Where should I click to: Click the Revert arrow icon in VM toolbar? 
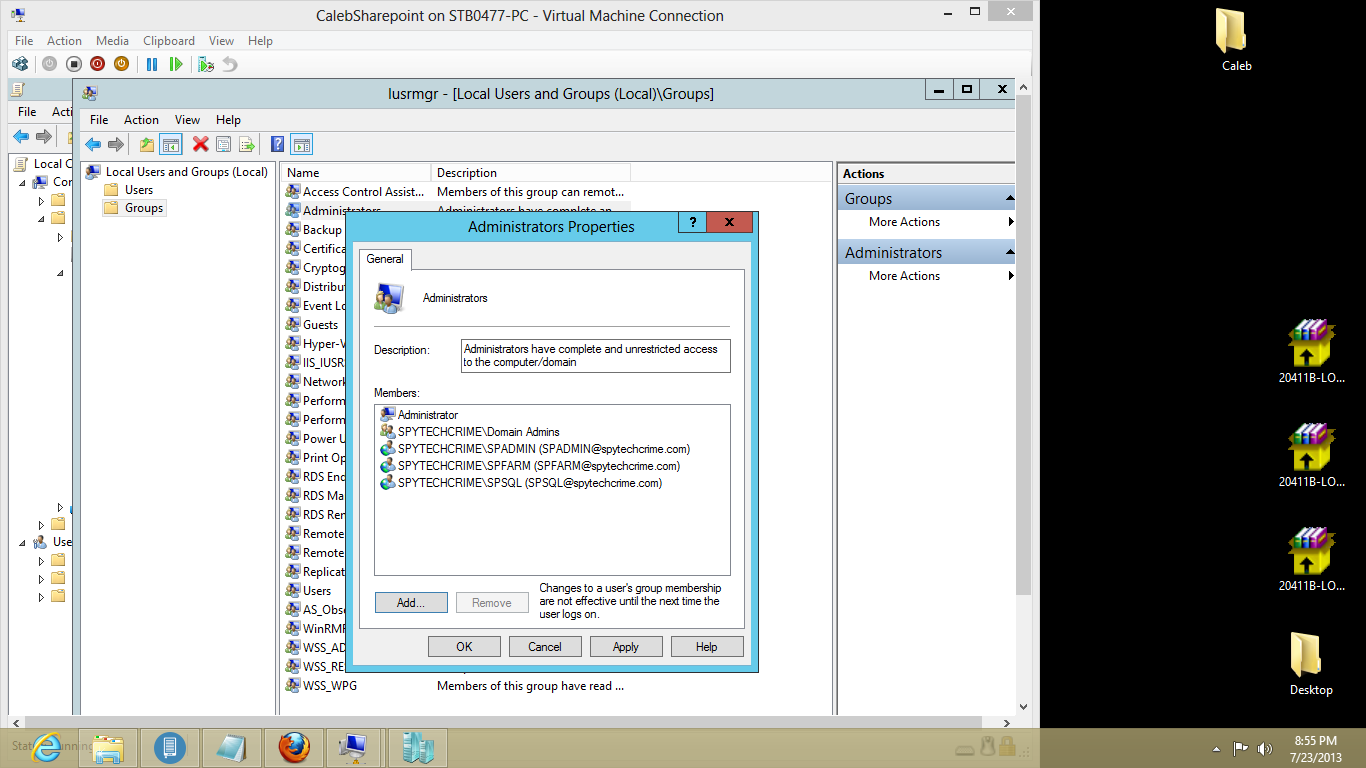[x=230, y=64]
